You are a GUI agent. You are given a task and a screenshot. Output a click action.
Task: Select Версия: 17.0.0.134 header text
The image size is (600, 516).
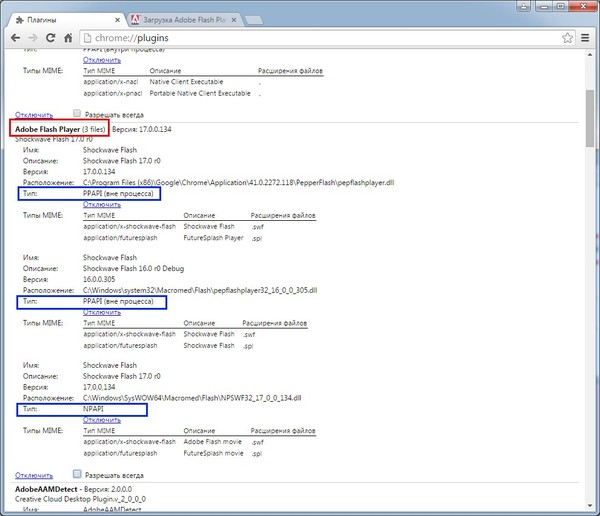(142, 129)
